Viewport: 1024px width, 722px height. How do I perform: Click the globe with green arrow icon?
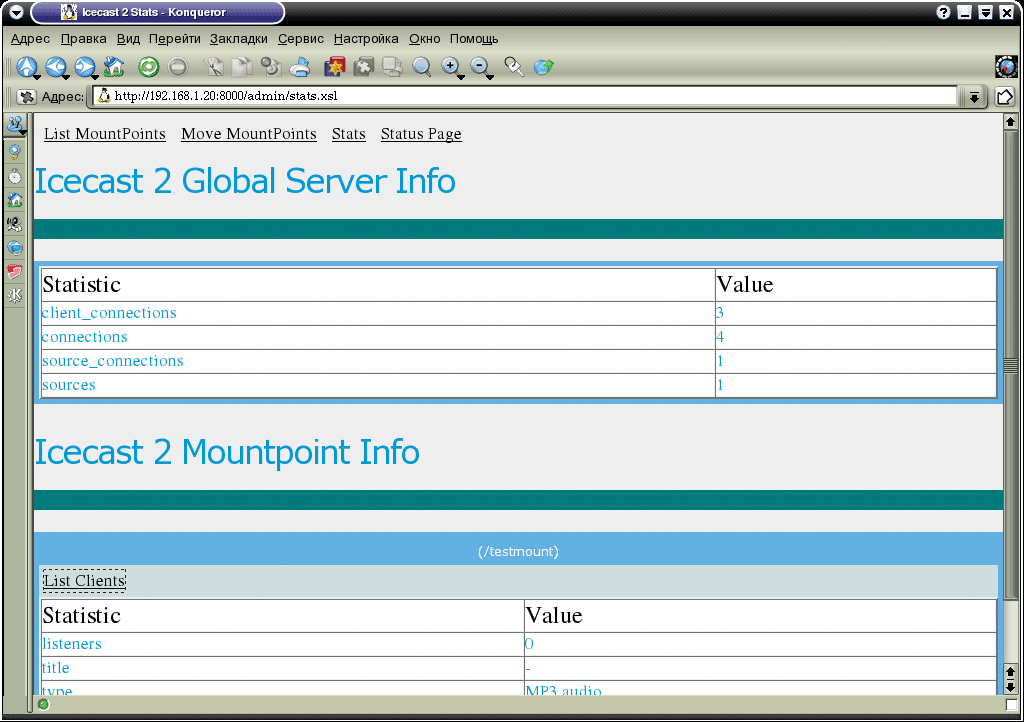click(543, 67)
